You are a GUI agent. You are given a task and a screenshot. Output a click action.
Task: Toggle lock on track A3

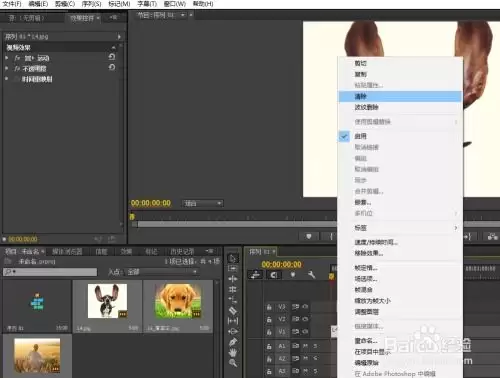click(x=269, y=371)
